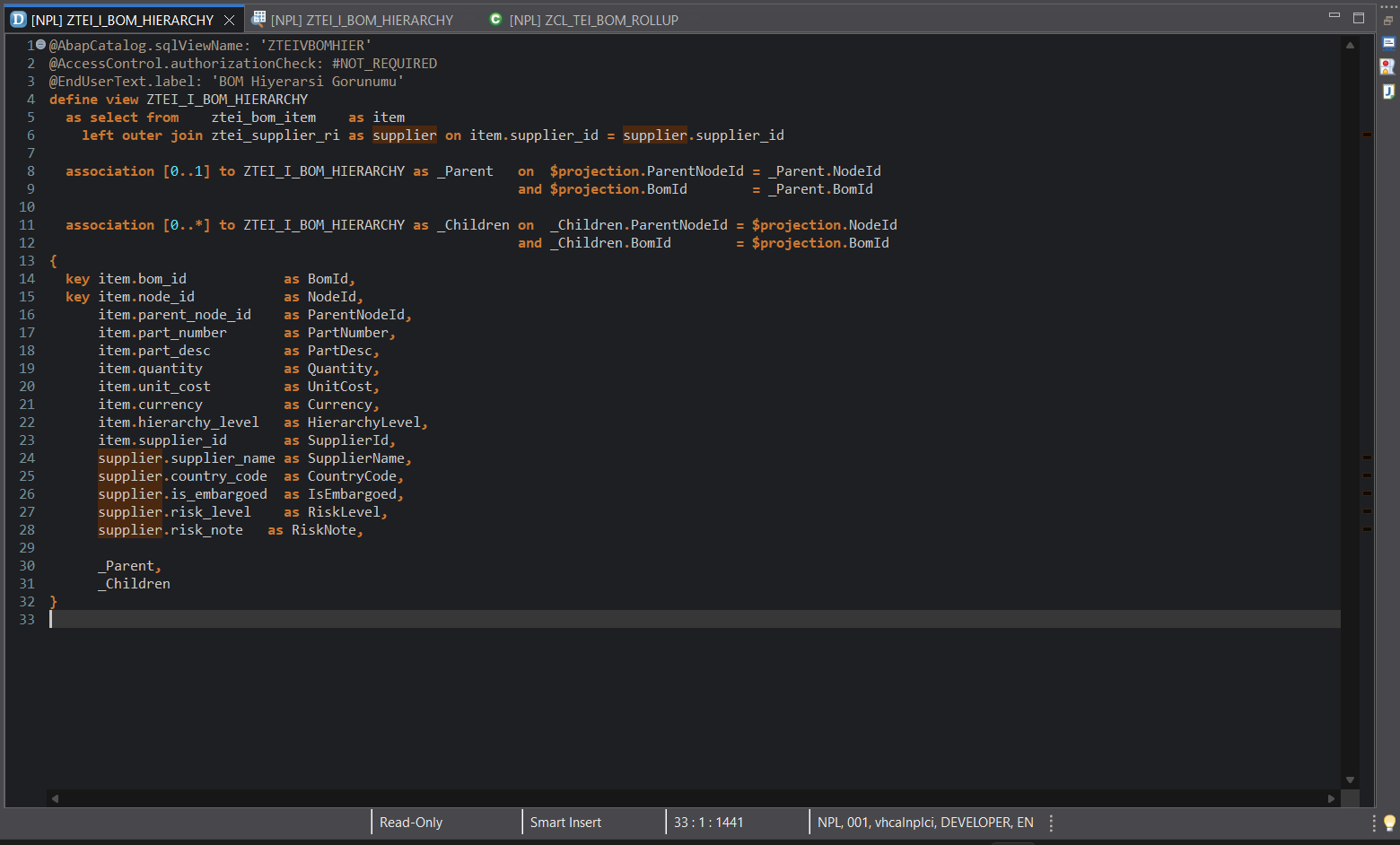
Task: Click view name ZTEI_I_BOM_HIERARCHY on line 4
Action: (x=227, y=100)
